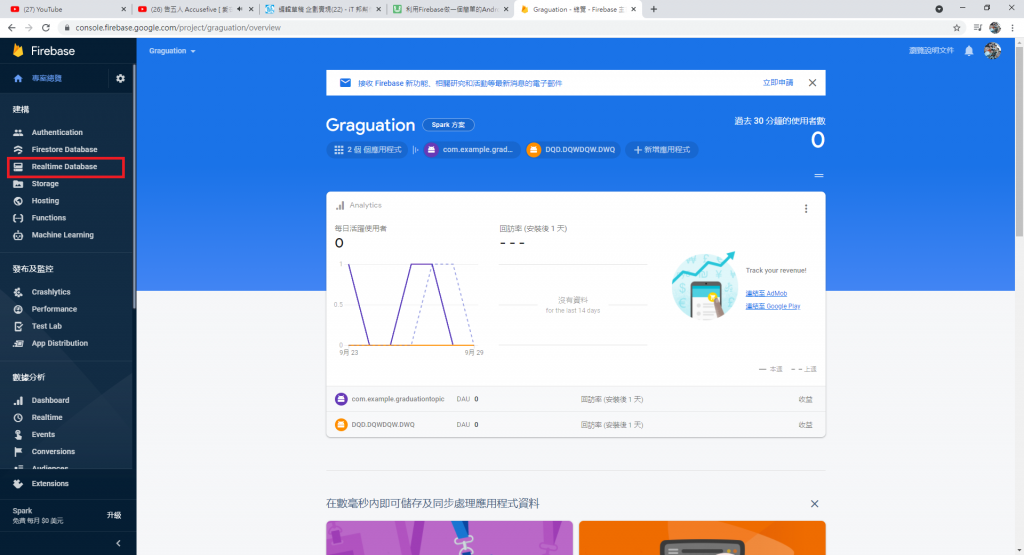Select DQD.DQWDQW.DWQ app chip
1024x555 pixels.
(573, 150)
